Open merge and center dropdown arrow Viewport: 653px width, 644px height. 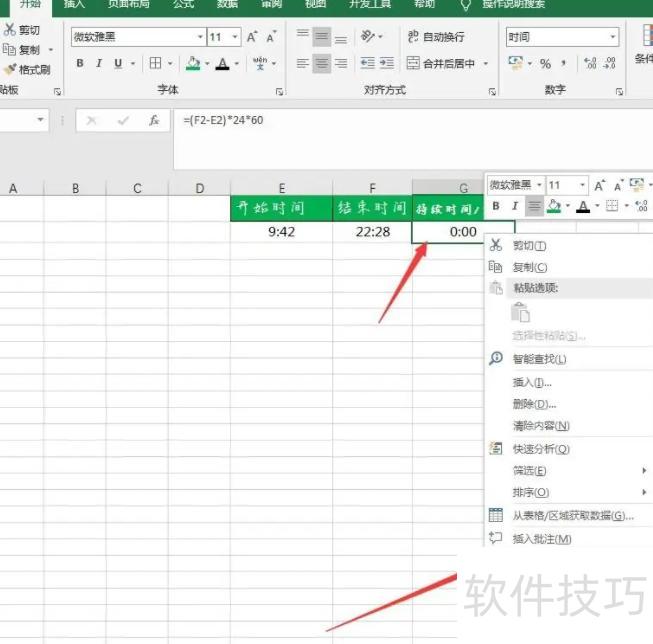pos(486,64)
